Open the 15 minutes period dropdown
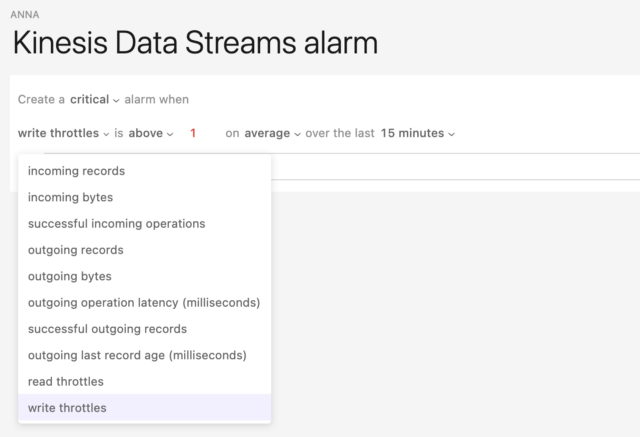 point(418,133)
